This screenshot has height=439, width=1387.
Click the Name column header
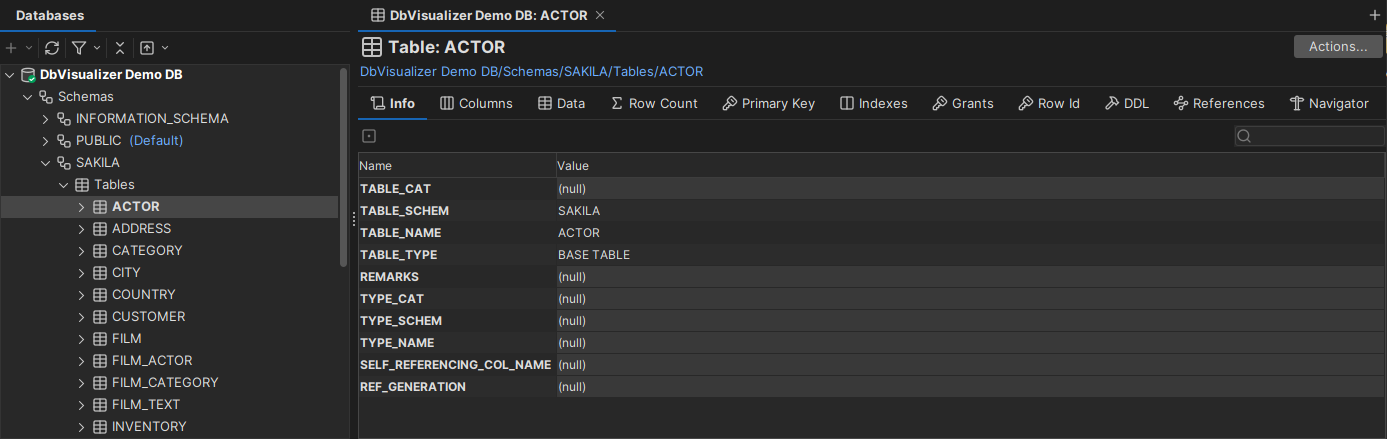pyautogui.click(x=457, y=166)
